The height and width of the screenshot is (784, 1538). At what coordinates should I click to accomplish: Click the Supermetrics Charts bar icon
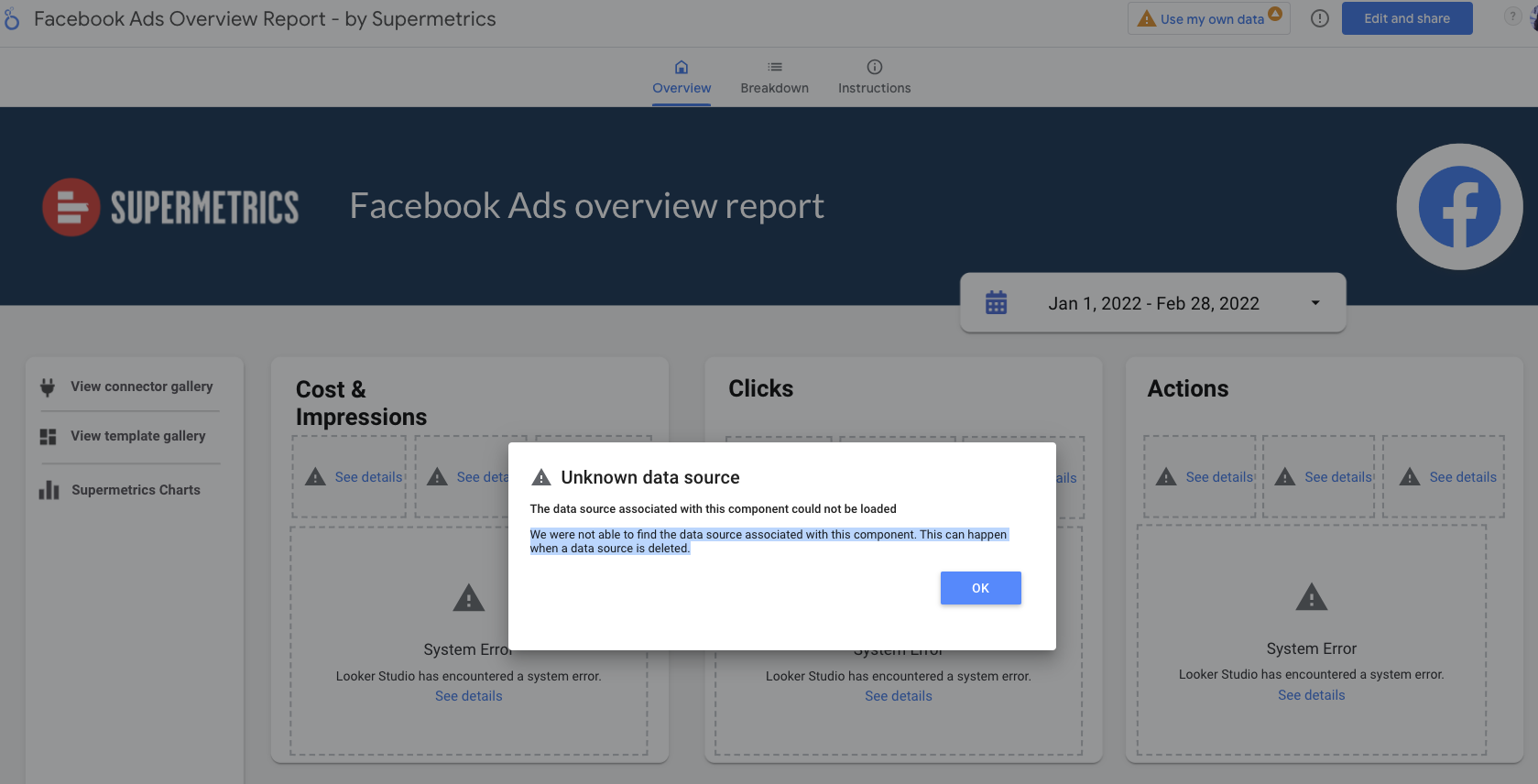click(49, 491)
